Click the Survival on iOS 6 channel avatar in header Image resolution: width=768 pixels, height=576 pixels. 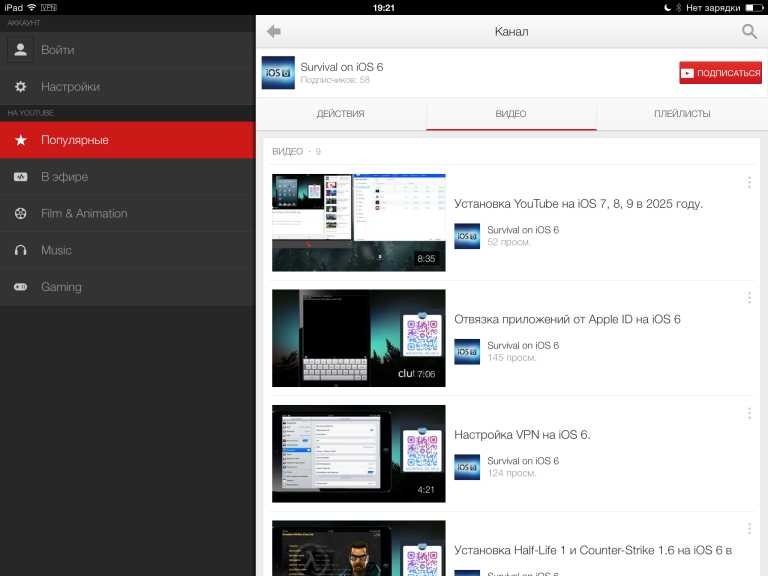(x=278, y=72)
